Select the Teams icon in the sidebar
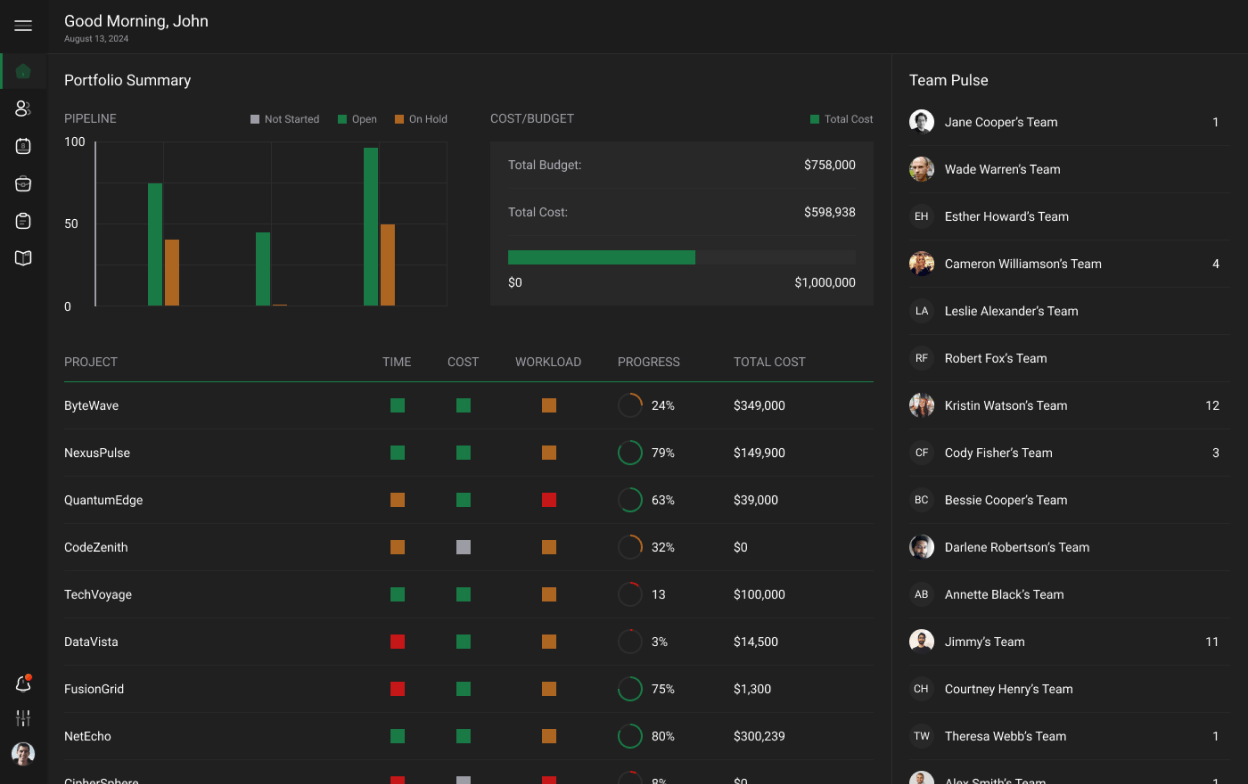 [x=23, y=108]
